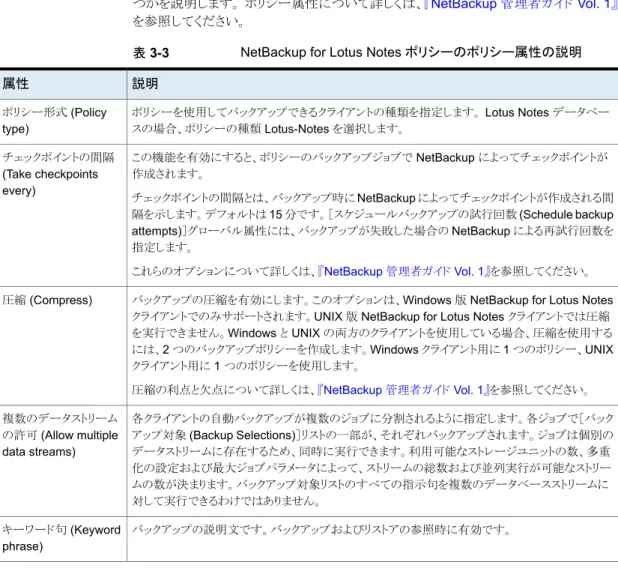This screenshot has width=618, height=568.
Task: Select the Allow multiple data streams cell
Action: point(63,461)
